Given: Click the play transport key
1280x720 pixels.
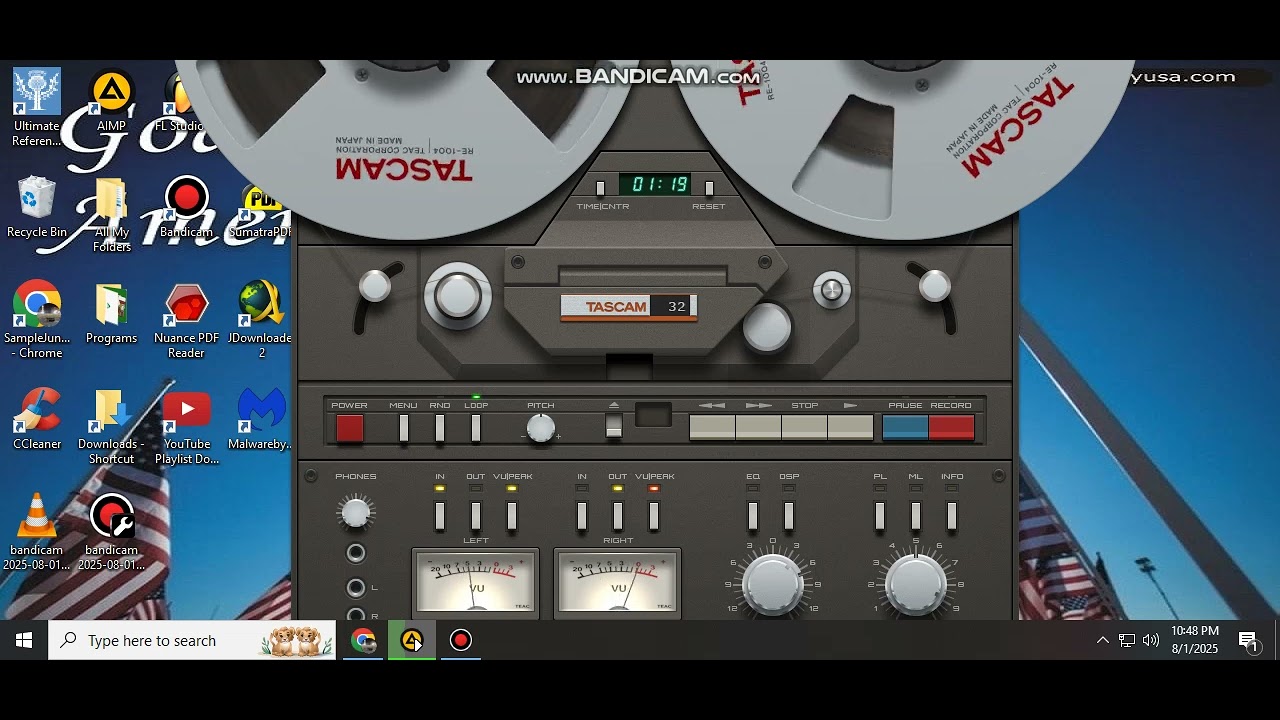Looking at the screenshot, I should click(851, 427).
